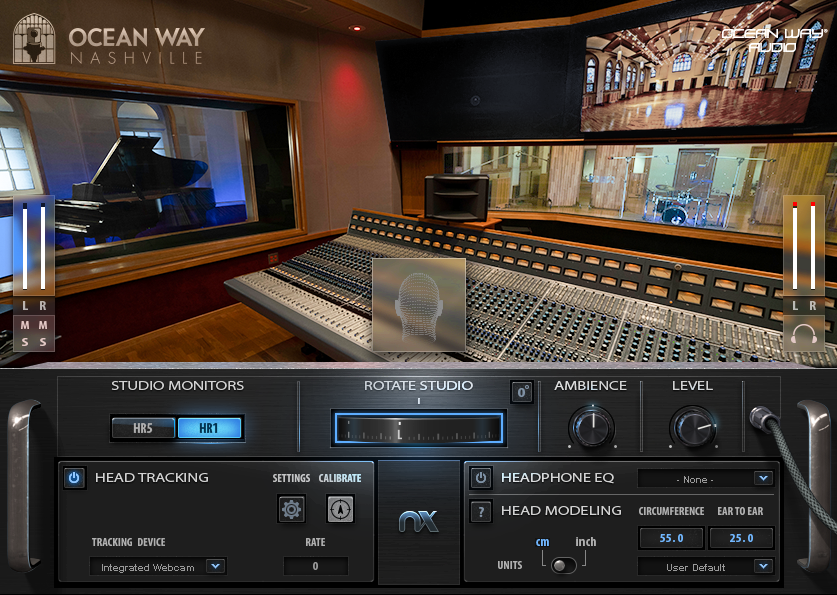837x595 pixels.
Task: Open the Headphone EQ preset dropdown
Action: point(705,479)
